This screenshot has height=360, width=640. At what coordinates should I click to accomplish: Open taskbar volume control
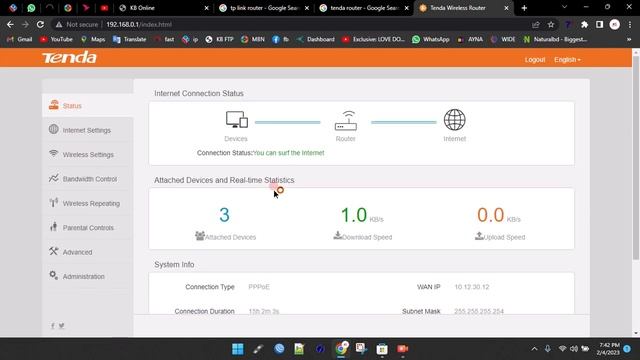[x=573, y=349]
